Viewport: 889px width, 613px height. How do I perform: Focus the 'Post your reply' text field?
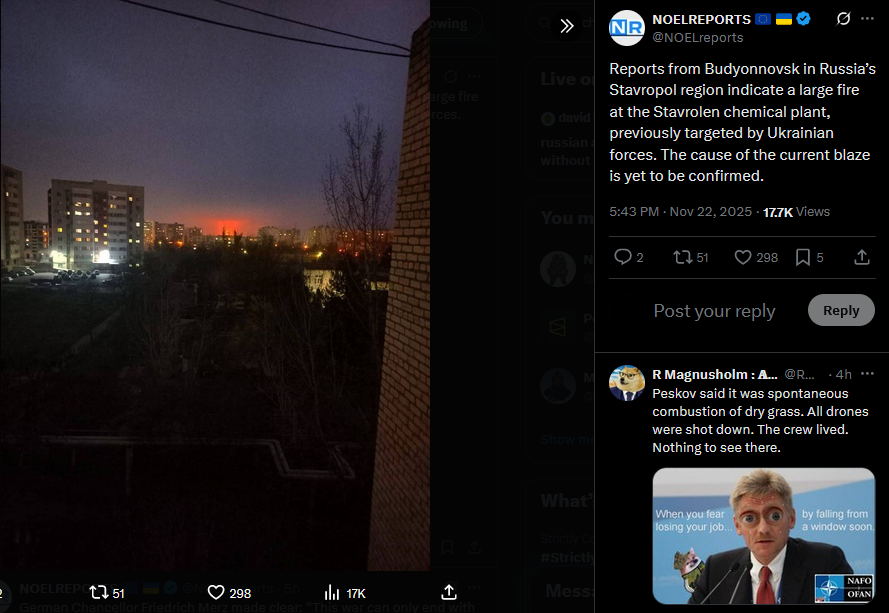tap(714, 311)
